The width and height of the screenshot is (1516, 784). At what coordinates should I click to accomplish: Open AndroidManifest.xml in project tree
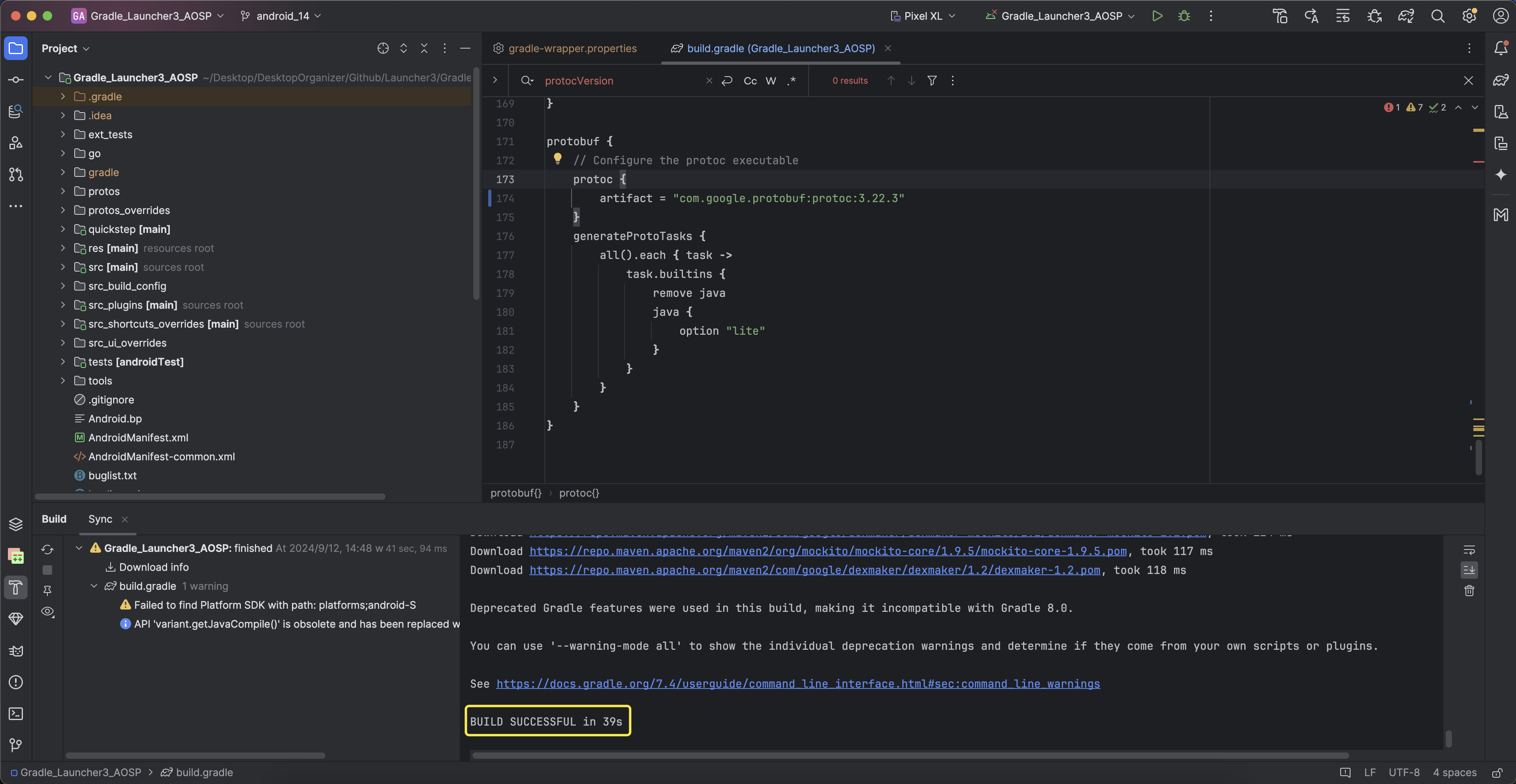click(x=138, y=437)
